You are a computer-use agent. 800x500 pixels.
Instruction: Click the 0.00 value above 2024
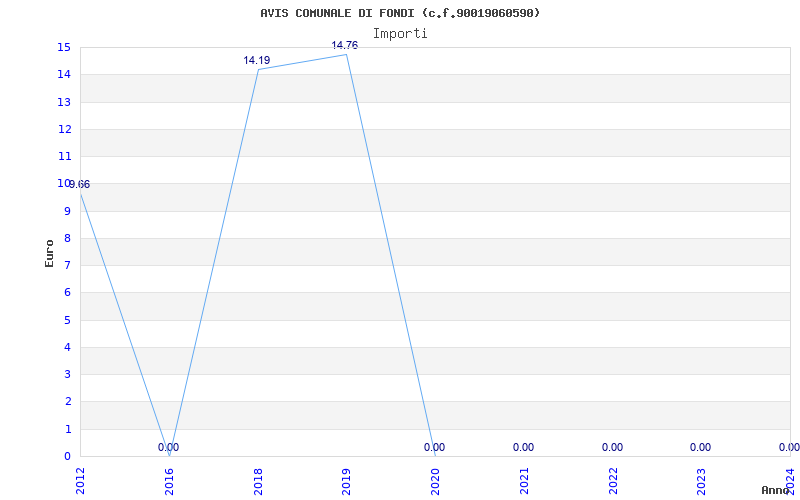[x=789, y=447]
